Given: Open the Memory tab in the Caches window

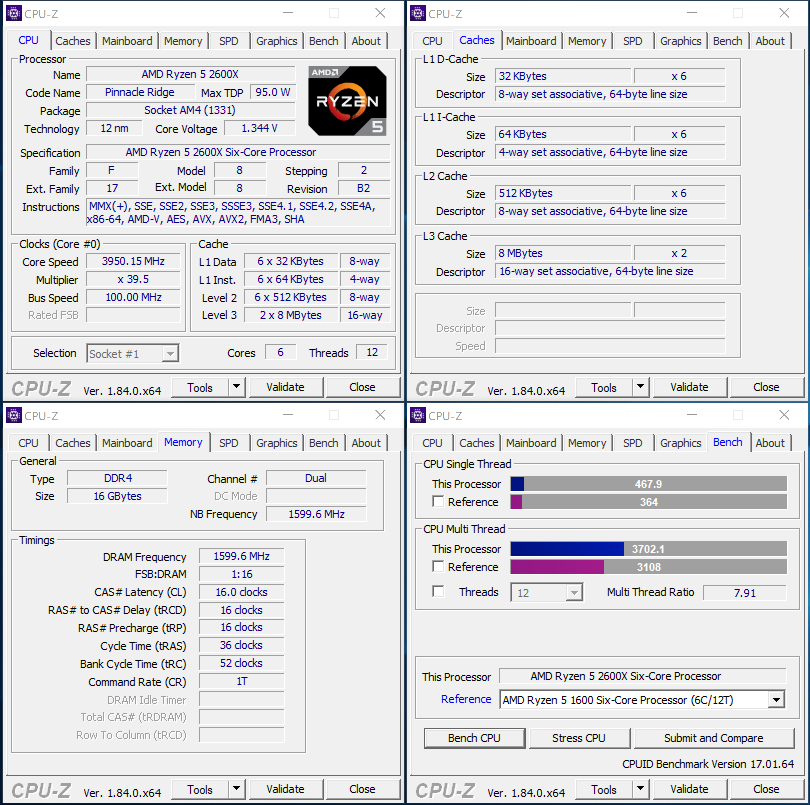Looking at the screenshot, I should point(587,41).
